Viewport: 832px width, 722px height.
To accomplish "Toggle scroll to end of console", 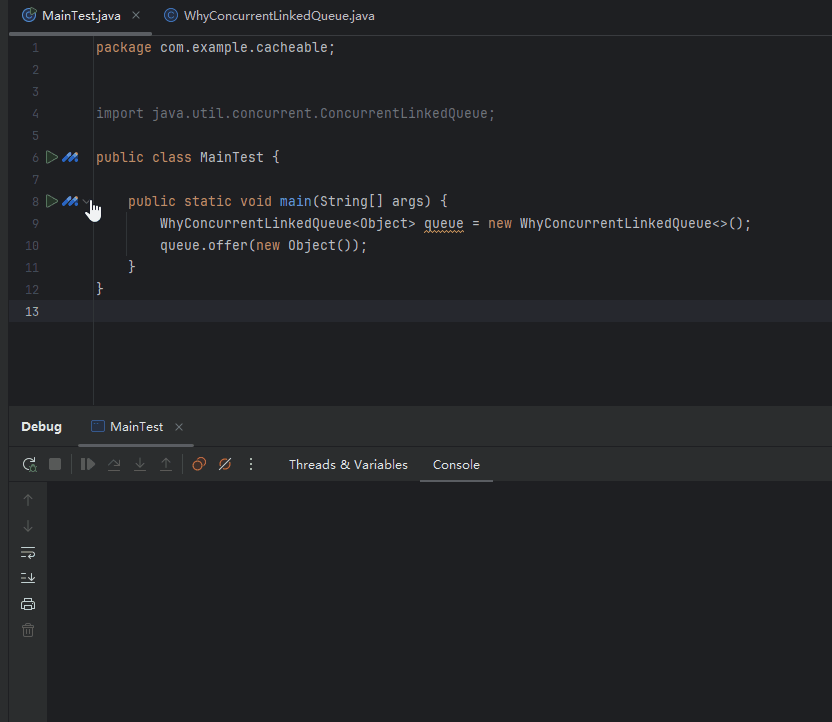I will click(x=28, y=578).
